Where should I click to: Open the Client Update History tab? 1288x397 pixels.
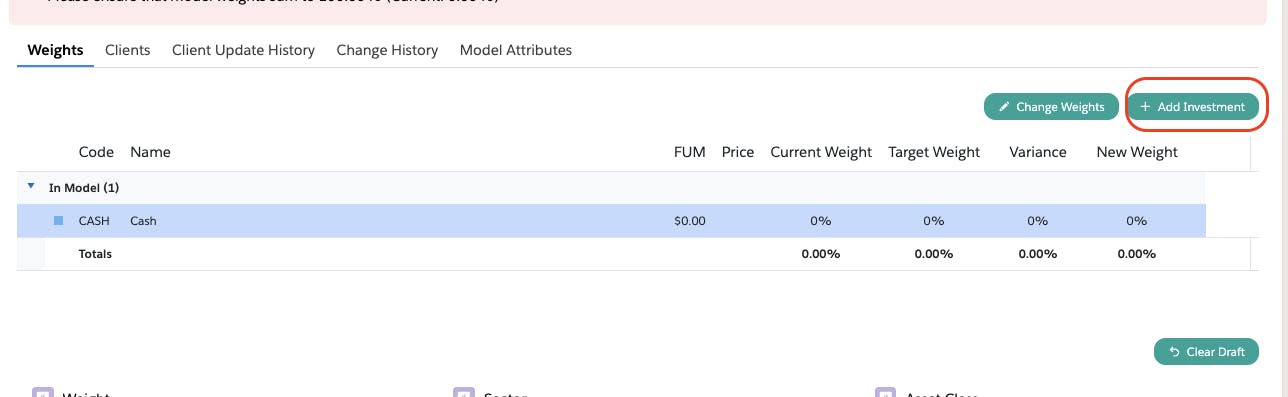click(x=243, y=50)
